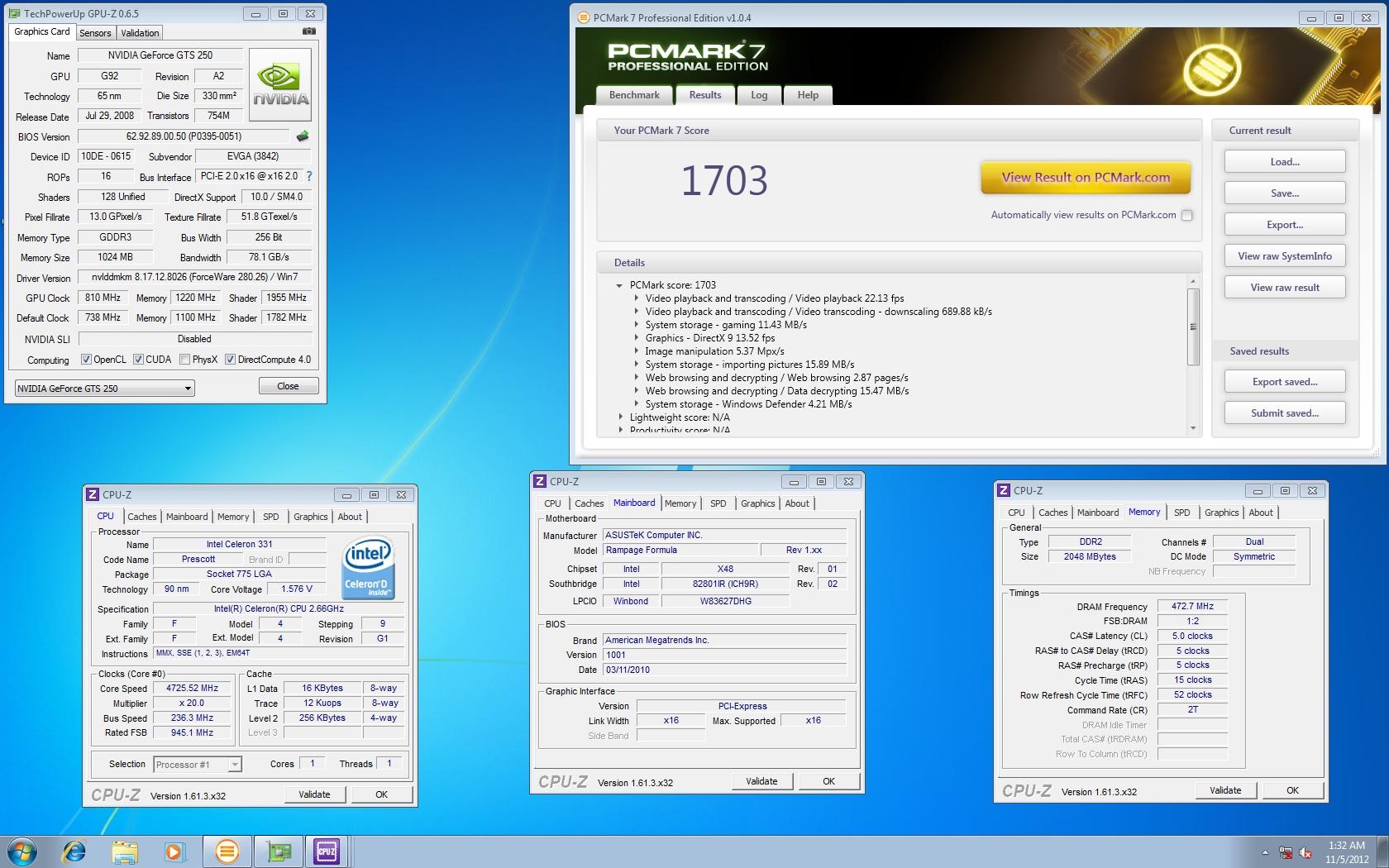Open SPD tab in CPU-Z Memory window

[1182, 513]
